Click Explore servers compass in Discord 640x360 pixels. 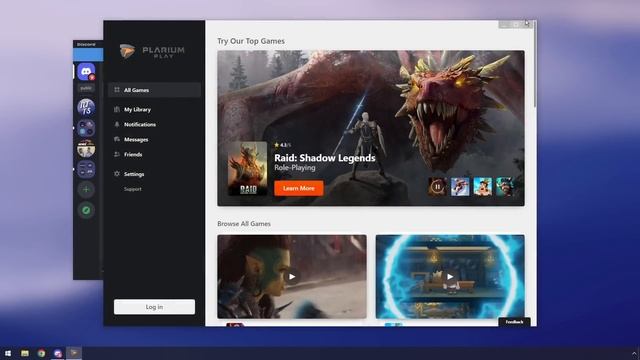pyautogui.click(x=86, y=210)
